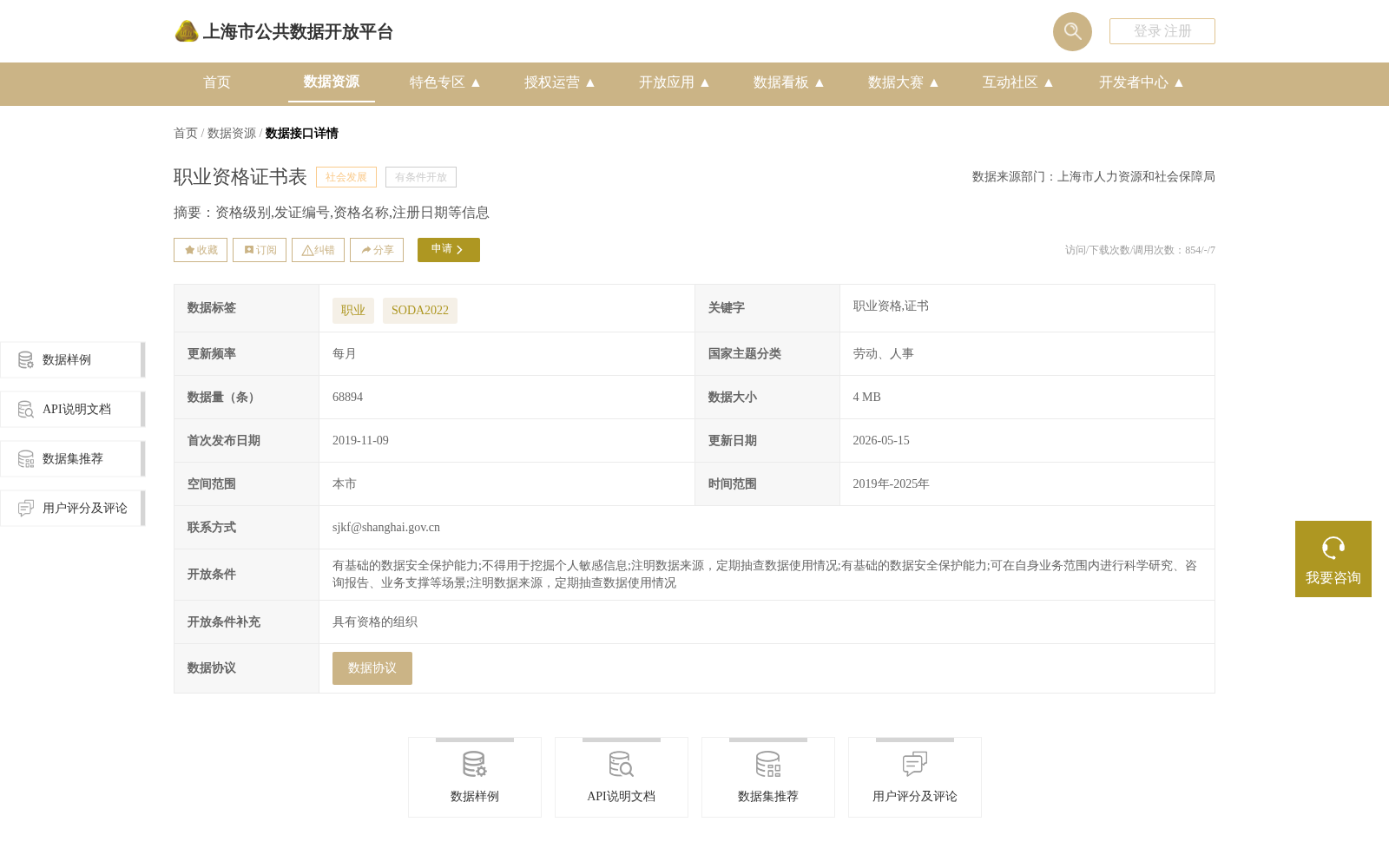The height and width of the screenshot is (868, 1389).
Task: Open the 首页 nav item
Action: point(217,82)
